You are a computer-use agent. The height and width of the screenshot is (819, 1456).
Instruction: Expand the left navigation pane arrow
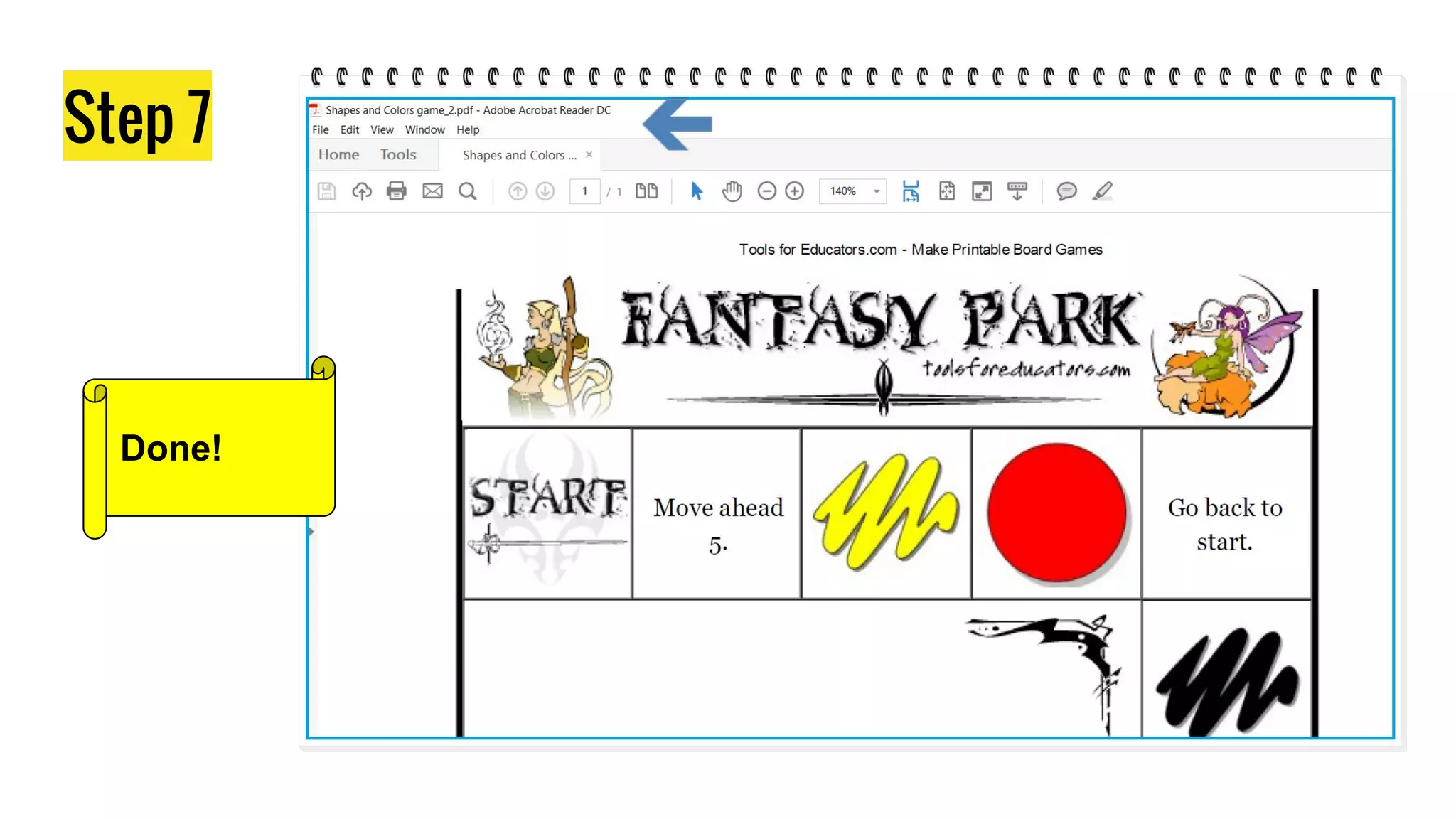311,531
